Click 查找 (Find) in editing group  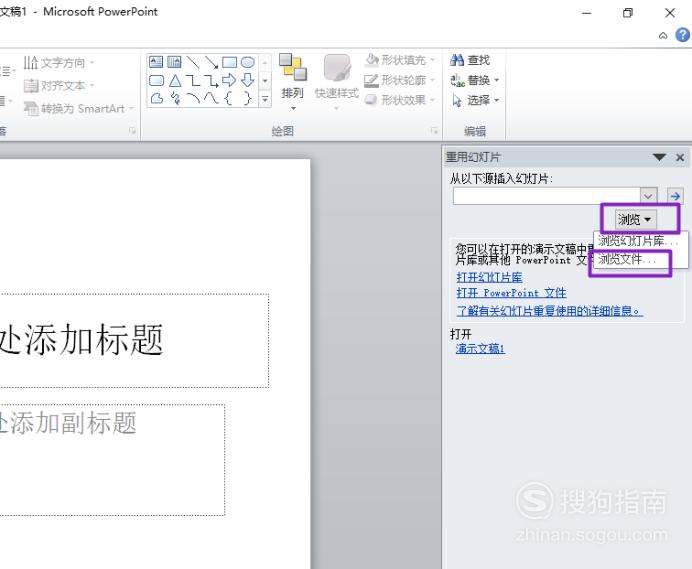tap(470, 60)
